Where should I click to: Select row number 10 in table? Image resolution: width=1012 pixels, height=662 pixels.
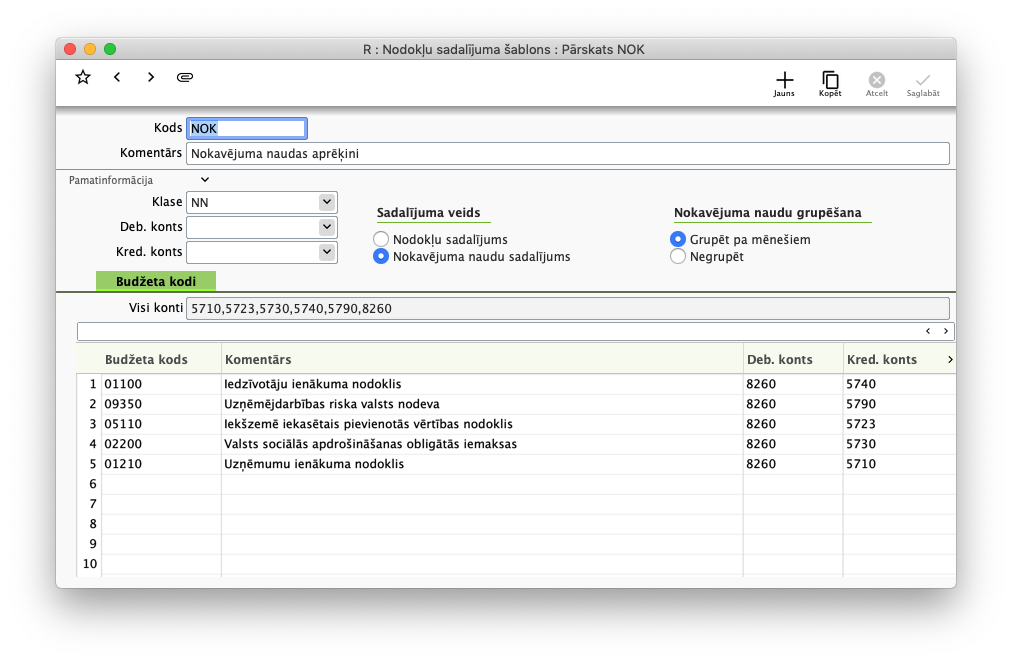[90, 564]
